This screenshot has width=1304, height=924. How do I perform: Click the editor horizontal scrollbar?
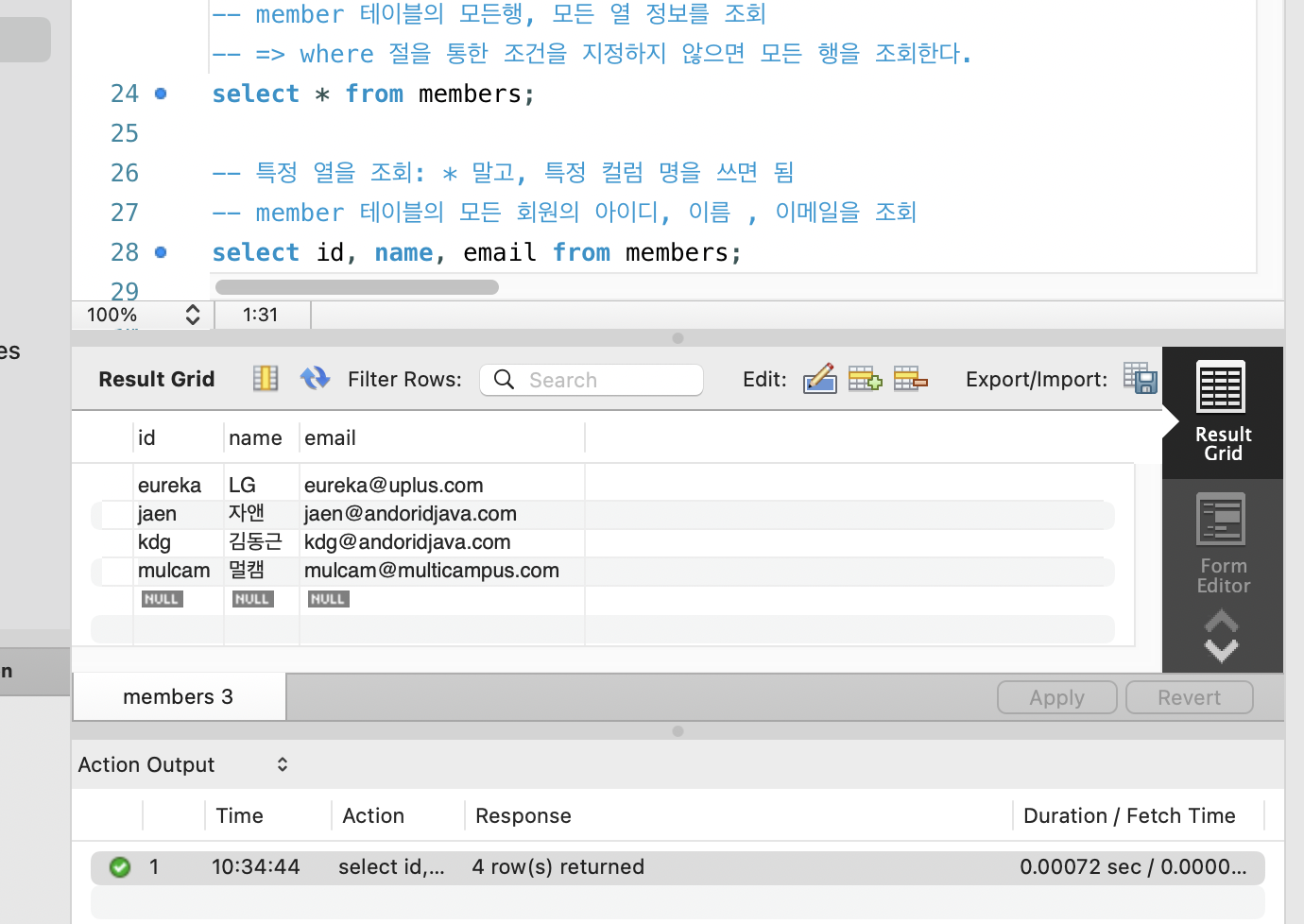[357, 287]
